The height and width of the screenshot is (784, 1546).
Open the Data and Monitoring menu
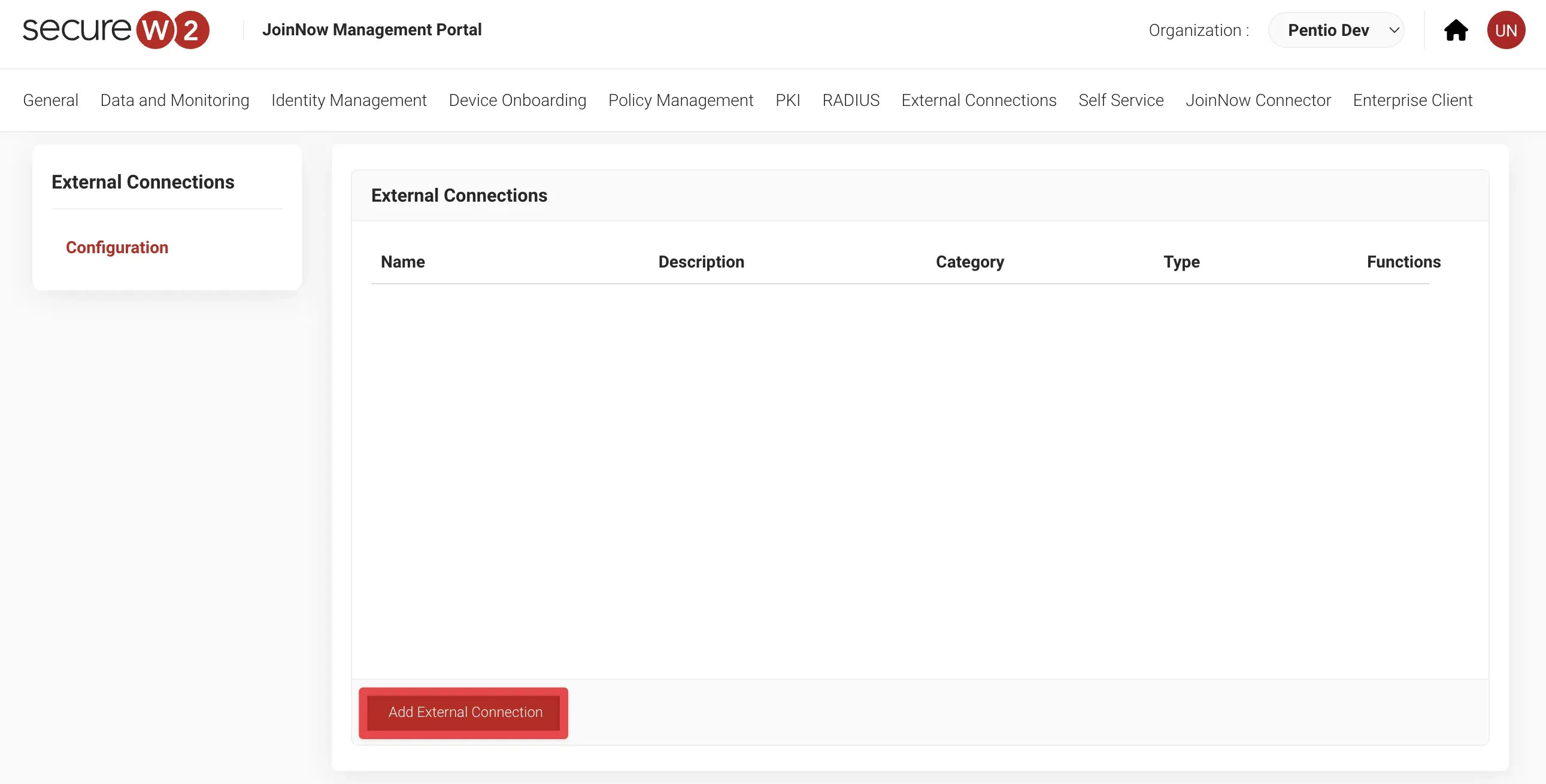(175, 100)
